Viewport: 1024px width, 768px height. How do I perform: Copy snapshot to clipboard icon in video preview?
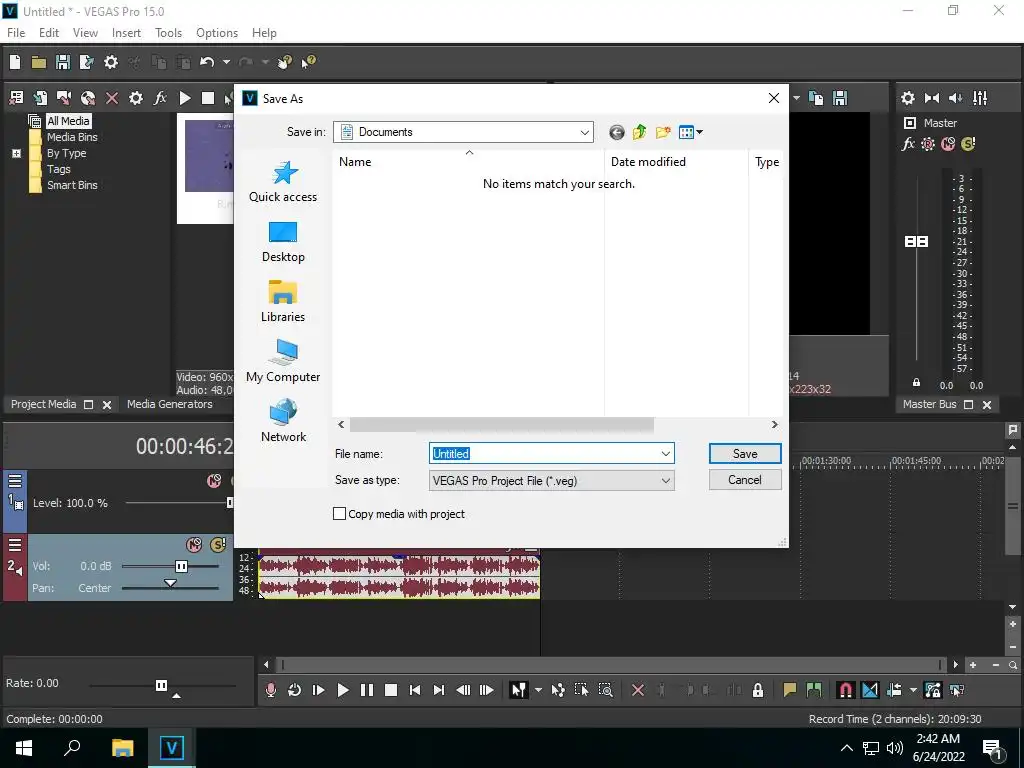[x=816, y=98]
